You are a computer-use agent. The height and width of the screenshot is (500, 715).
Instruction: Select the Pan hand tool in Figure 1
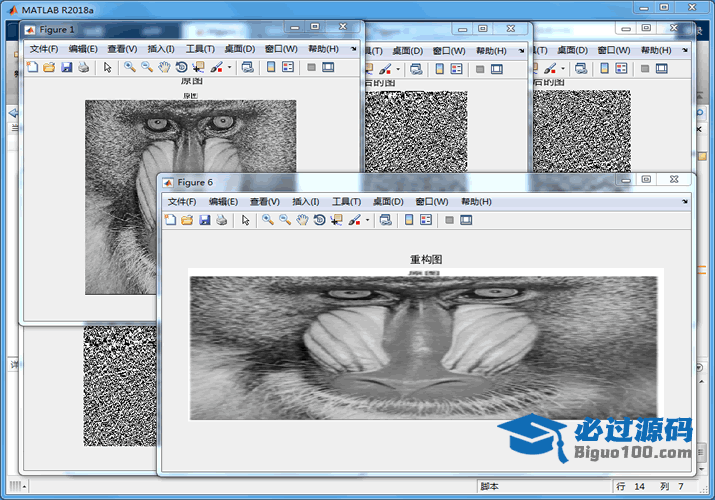point(164,67)
